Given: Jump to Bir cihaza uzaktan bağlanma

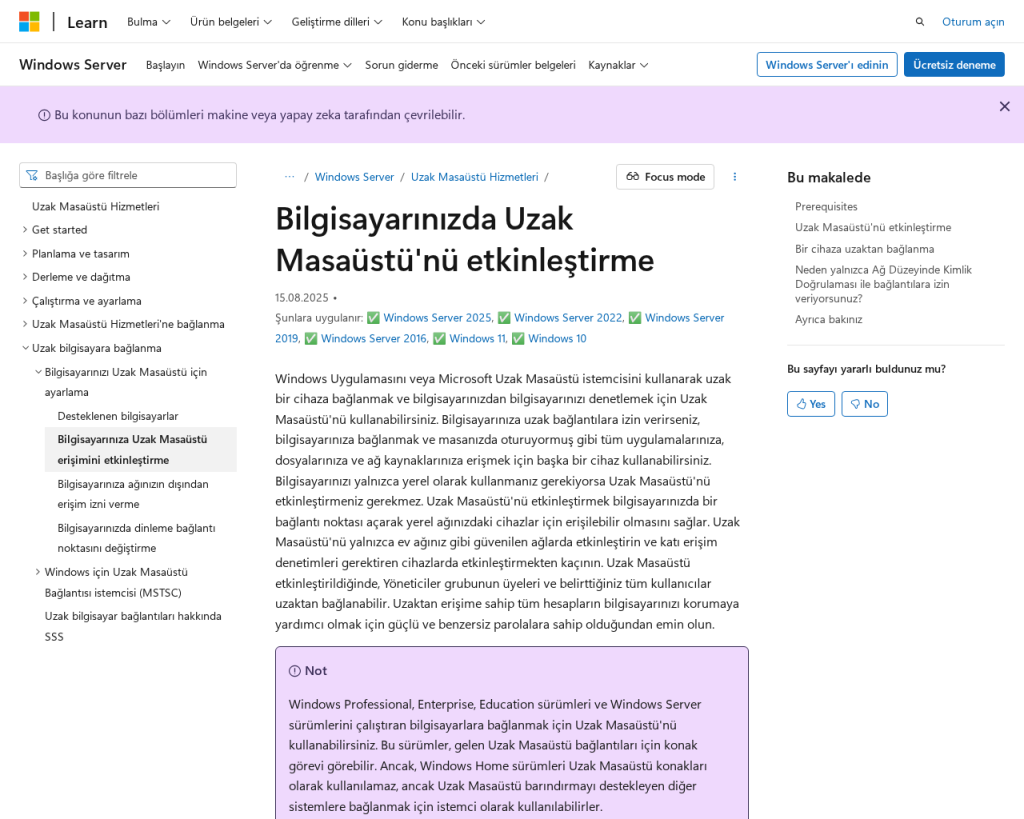Looking at the screenshot, I should pos(864,249).
